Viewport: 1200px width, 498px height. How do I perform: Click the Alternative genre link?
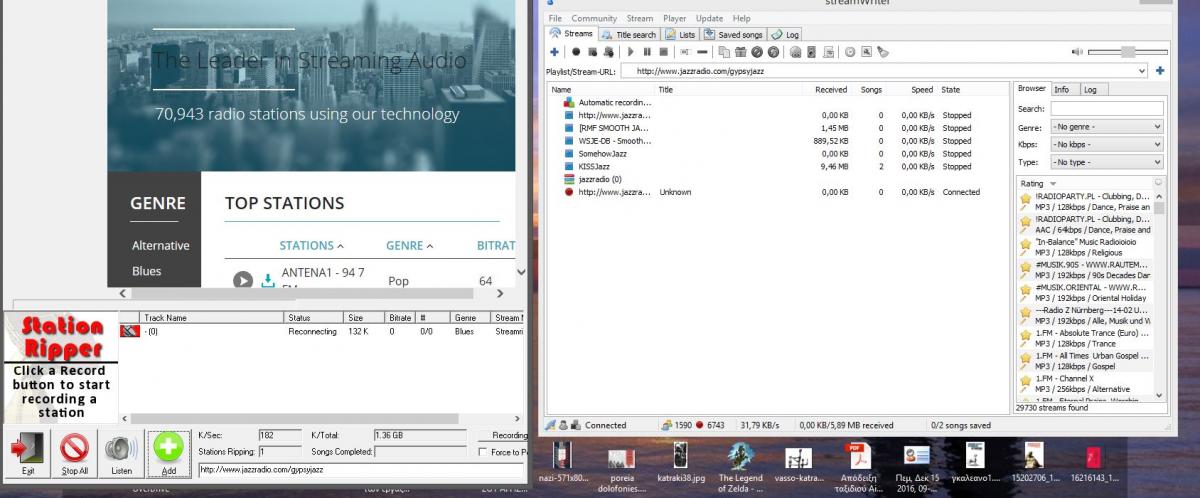(160, 246)
